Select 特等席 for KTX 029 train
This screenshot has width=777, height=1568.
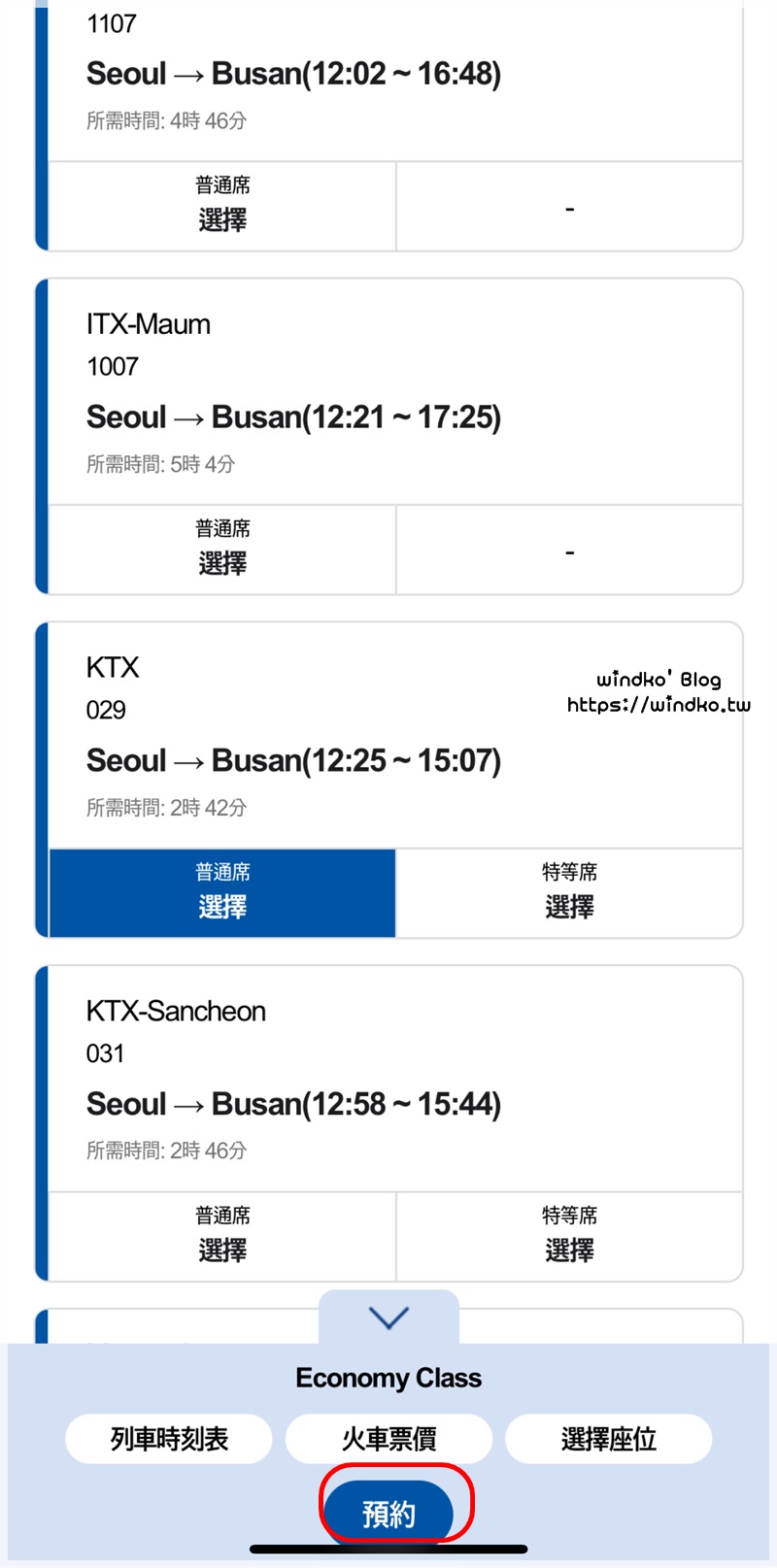[x=569, y=893]
